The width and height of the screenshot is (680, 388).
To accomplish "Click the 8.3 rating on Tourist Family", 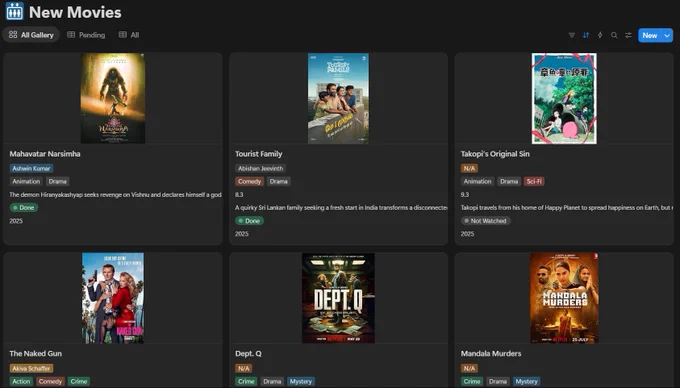I will [x=239, y=195].
